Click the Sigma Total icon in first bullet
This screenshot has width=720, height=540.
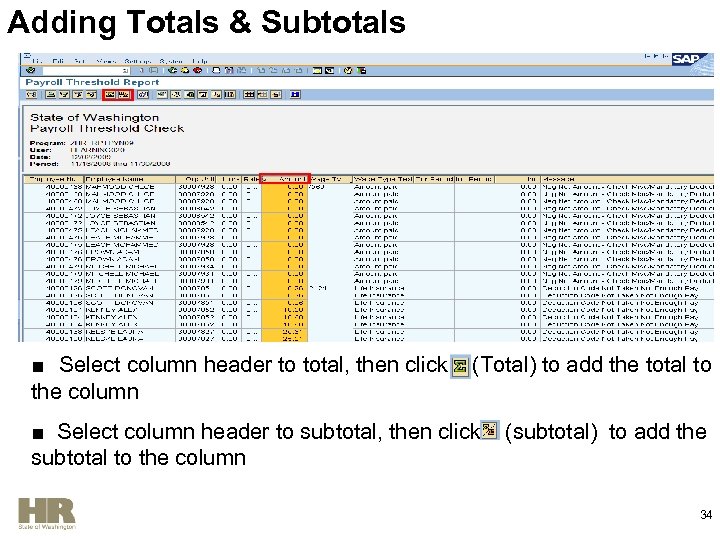click(460, 366)
